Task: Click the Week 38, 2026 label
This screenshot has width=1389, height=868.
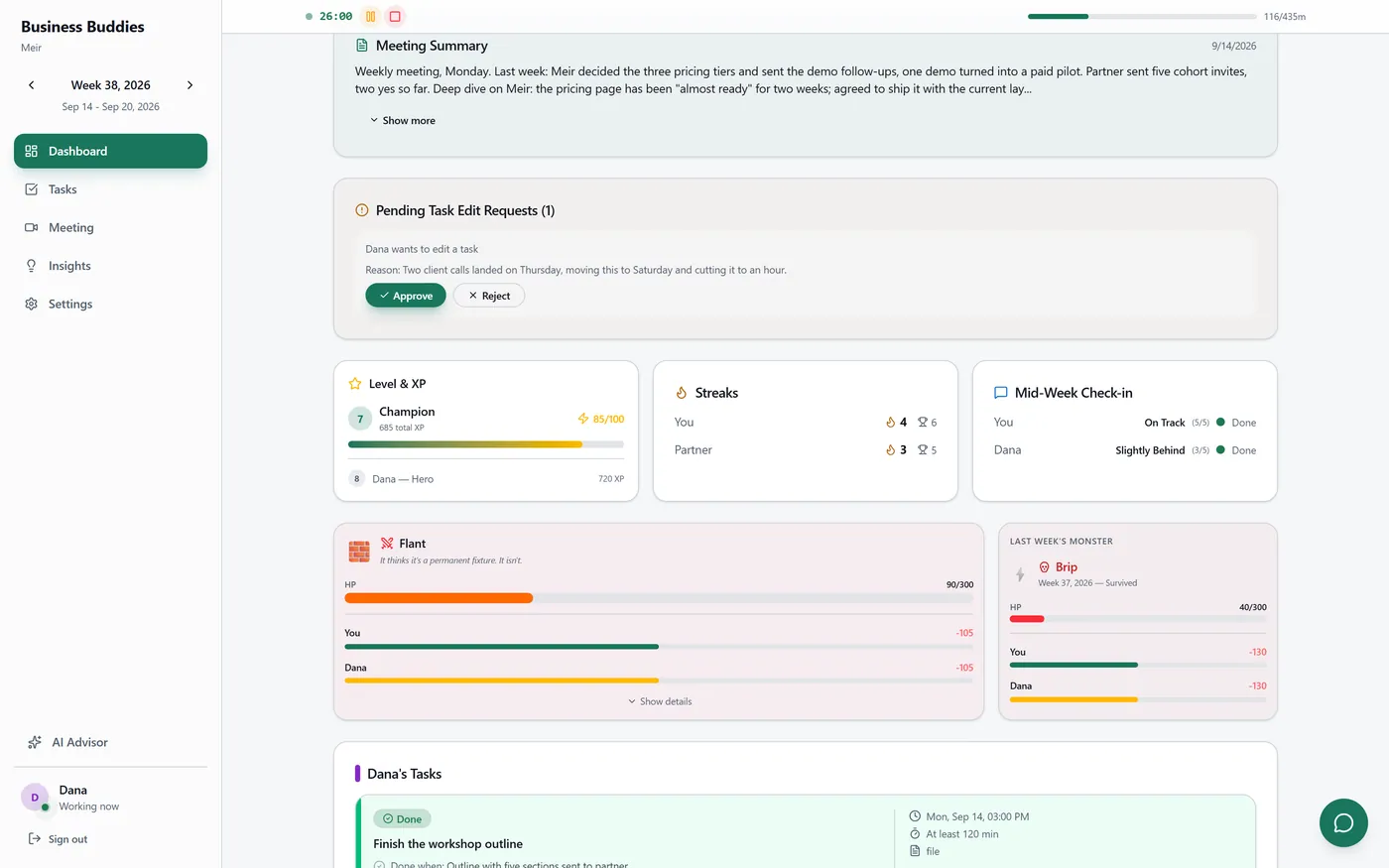Action: click(x=110, y=85)
